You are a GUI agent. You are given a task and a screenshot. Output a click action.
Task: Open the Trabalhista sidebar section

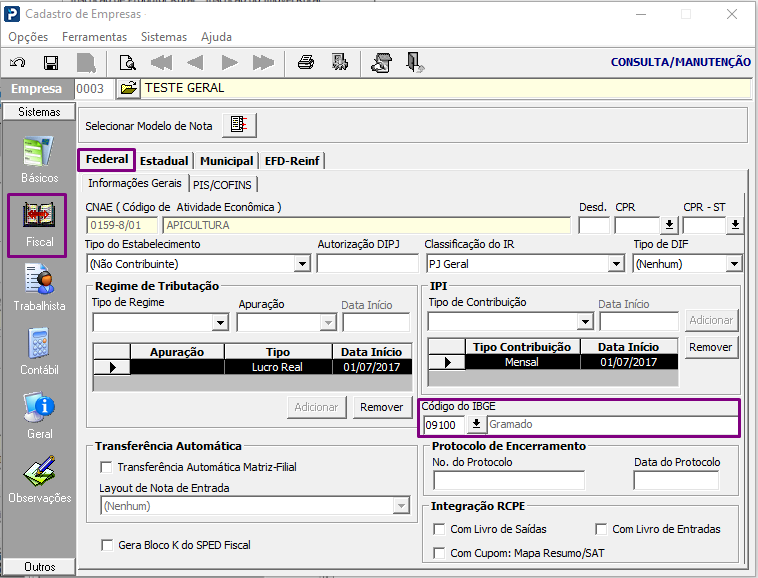pyautogui.click(x=39, y=288)
